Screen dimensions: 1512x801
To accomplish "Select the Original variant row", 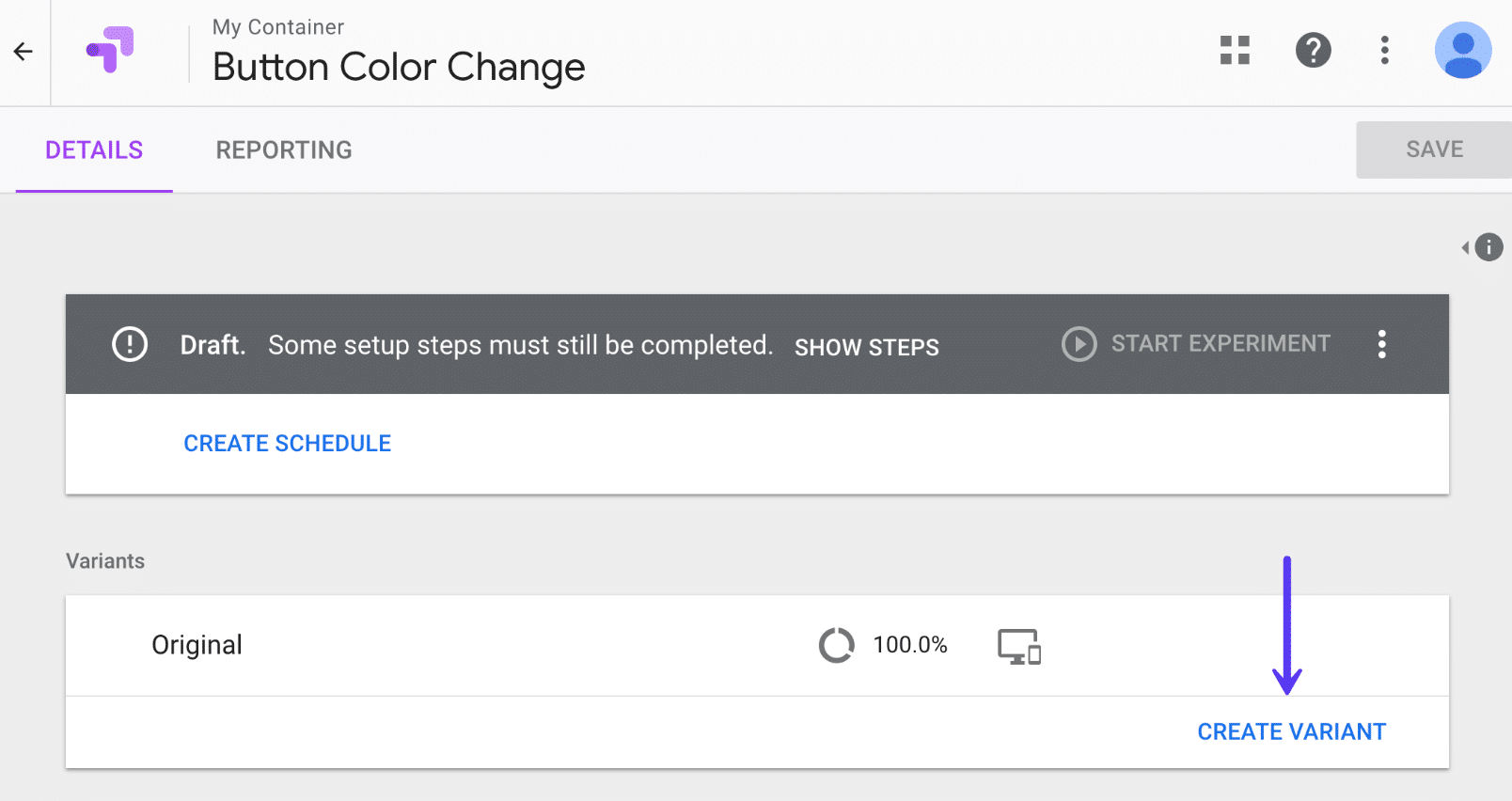I will (197, 646).
